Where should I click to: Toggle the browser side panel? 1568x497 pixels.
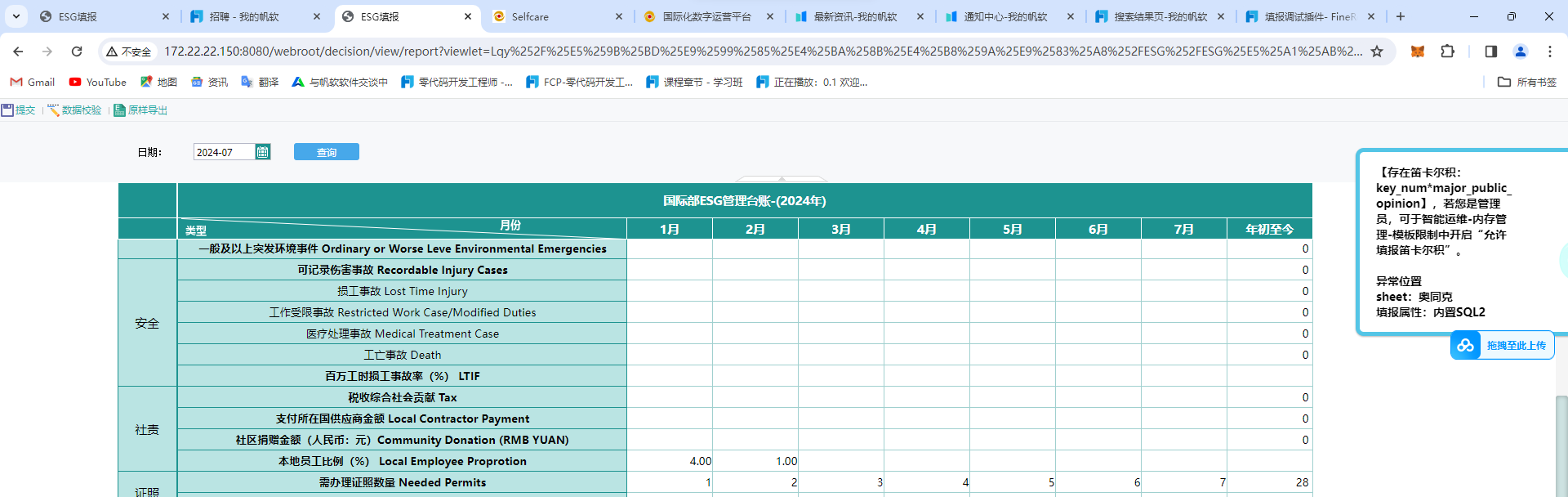tap(1490, 51)
